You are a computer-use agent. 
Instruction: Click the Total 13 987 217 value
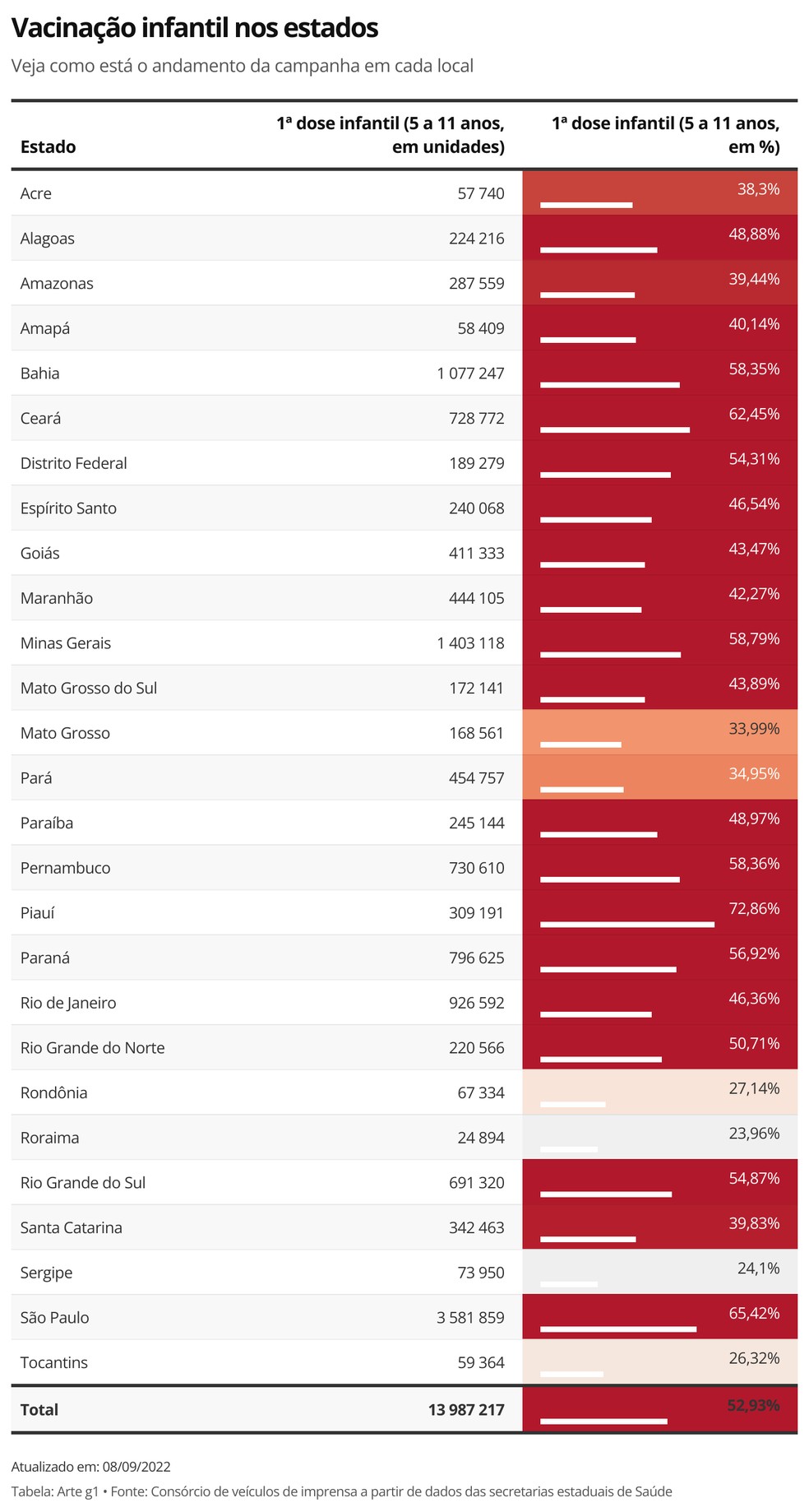pyautogui.click(x=466, y=1409)
